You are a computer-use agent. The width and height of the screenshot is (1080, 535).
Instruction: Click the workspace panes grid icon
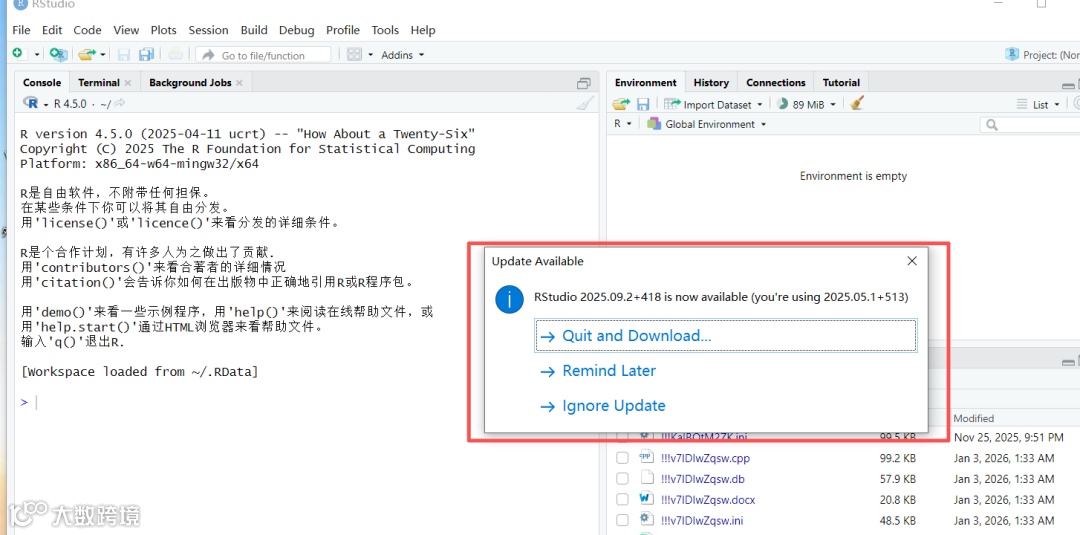pyautogui.click(x=353, y=54)
